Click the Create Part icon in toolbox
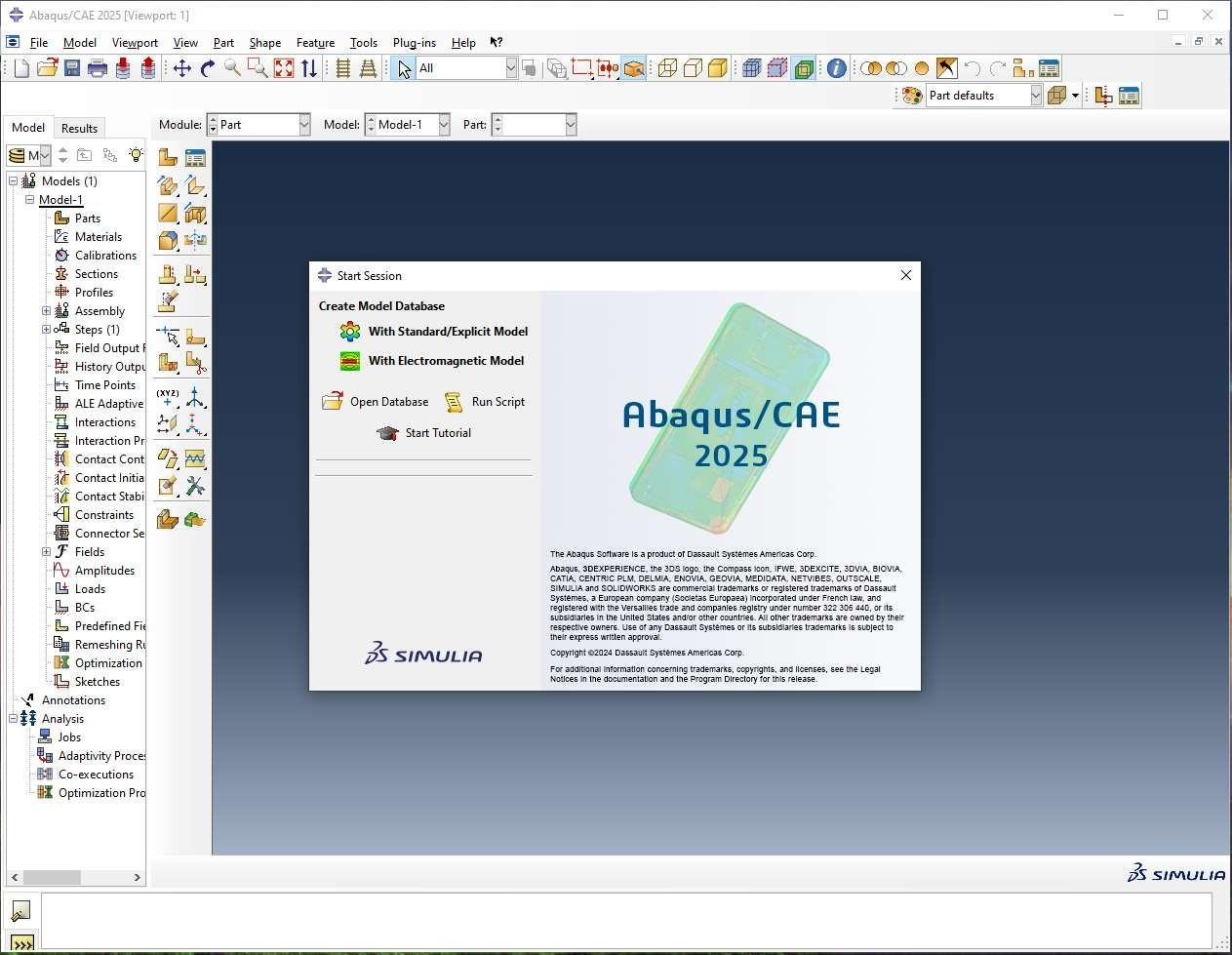This screenshot has height=955, width=1232. [168, 158]
